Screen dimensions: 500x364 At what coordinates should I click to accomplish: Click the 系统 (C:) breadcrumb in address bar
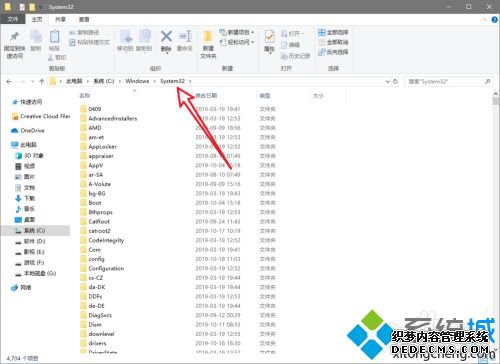tap(104, 81)
